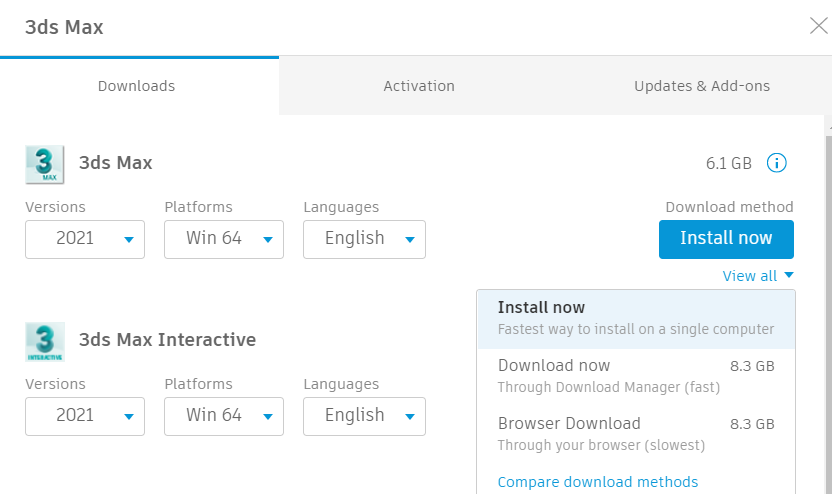Open the info icon beside 6.1 GB
Image resolution: width=832 pixels, height=494 pixels.
point(776,163)
